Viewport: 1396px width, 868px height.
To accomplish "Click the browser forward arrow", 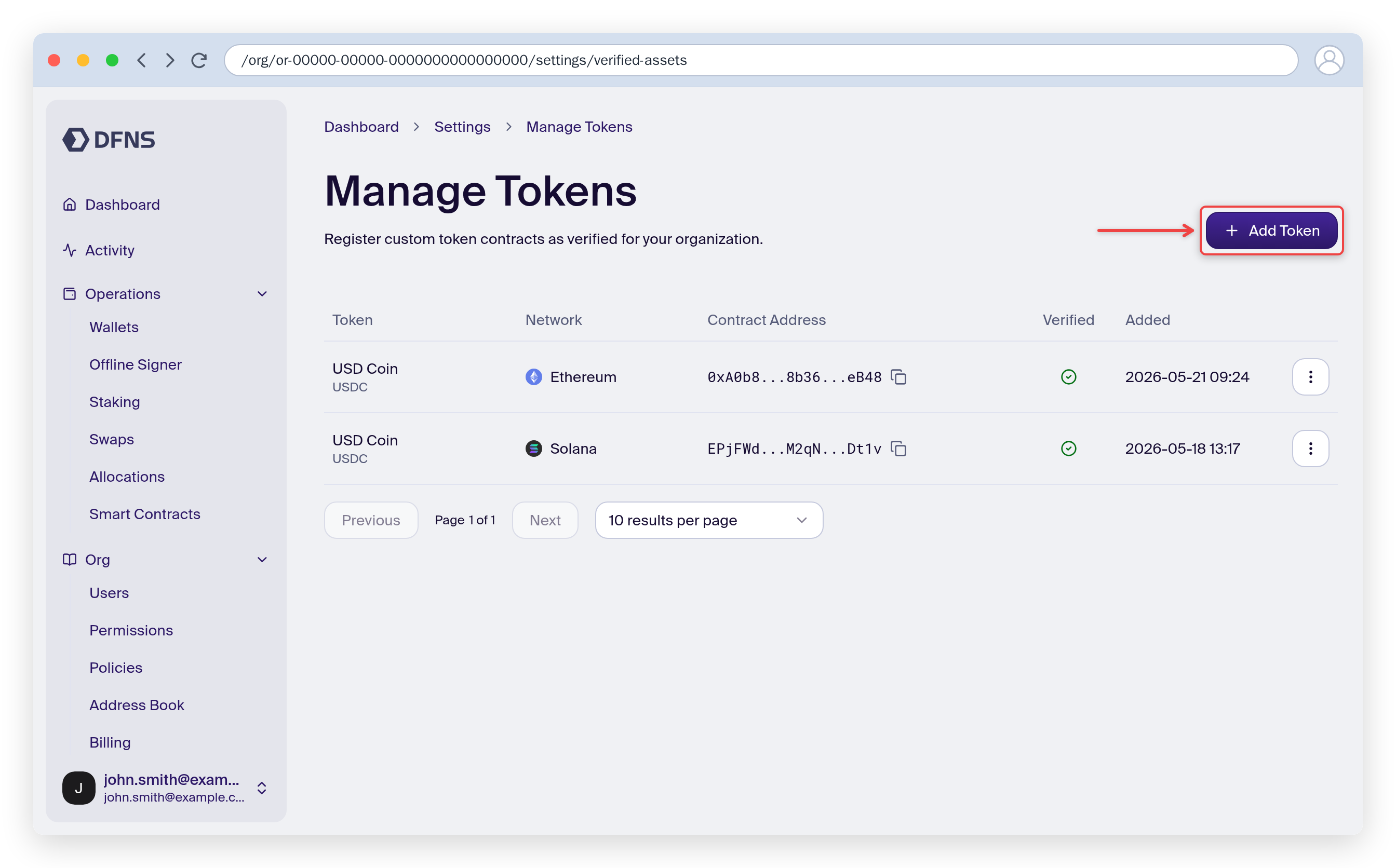I will pyautogui.click(x=169, y=60).
